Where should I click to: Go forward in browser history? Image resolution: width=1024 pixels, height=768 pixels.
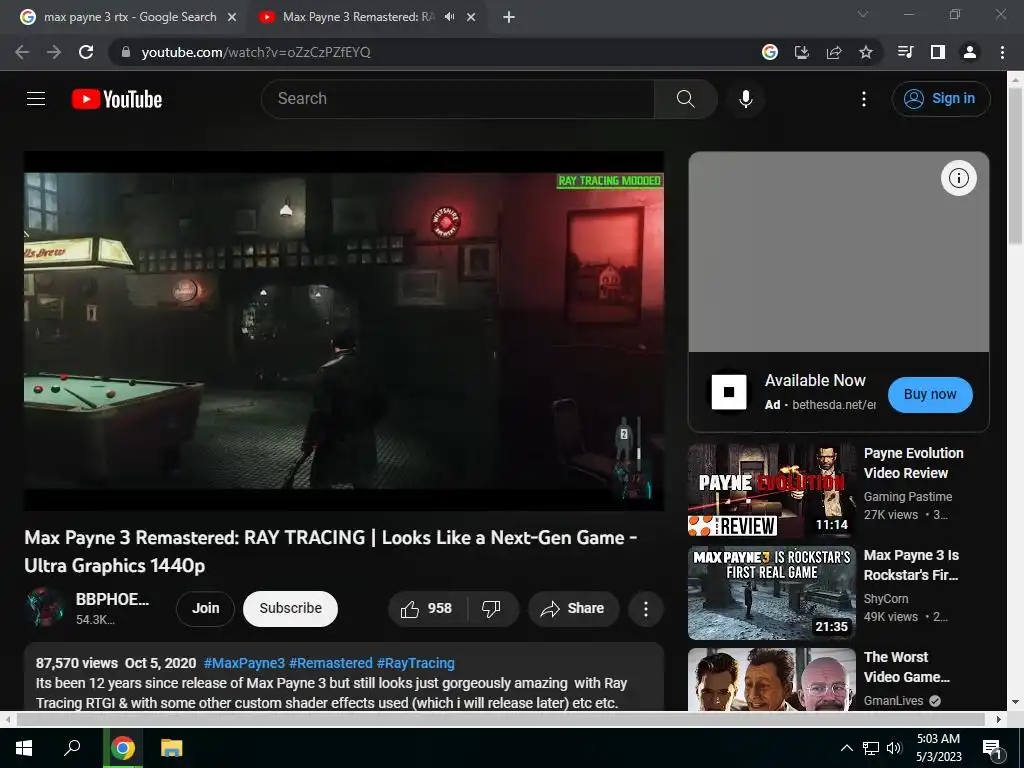click(x=54, y=52)
